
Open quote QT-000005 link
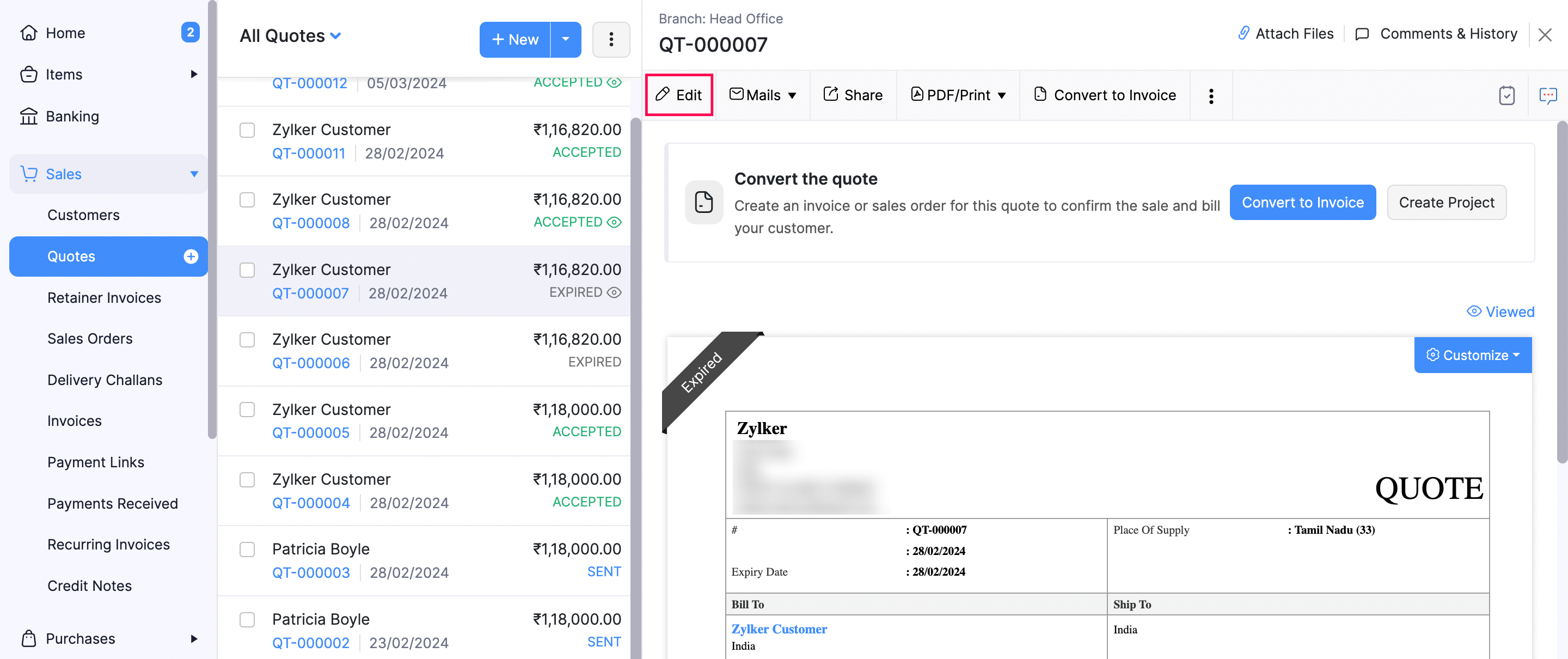click(311, 432)
